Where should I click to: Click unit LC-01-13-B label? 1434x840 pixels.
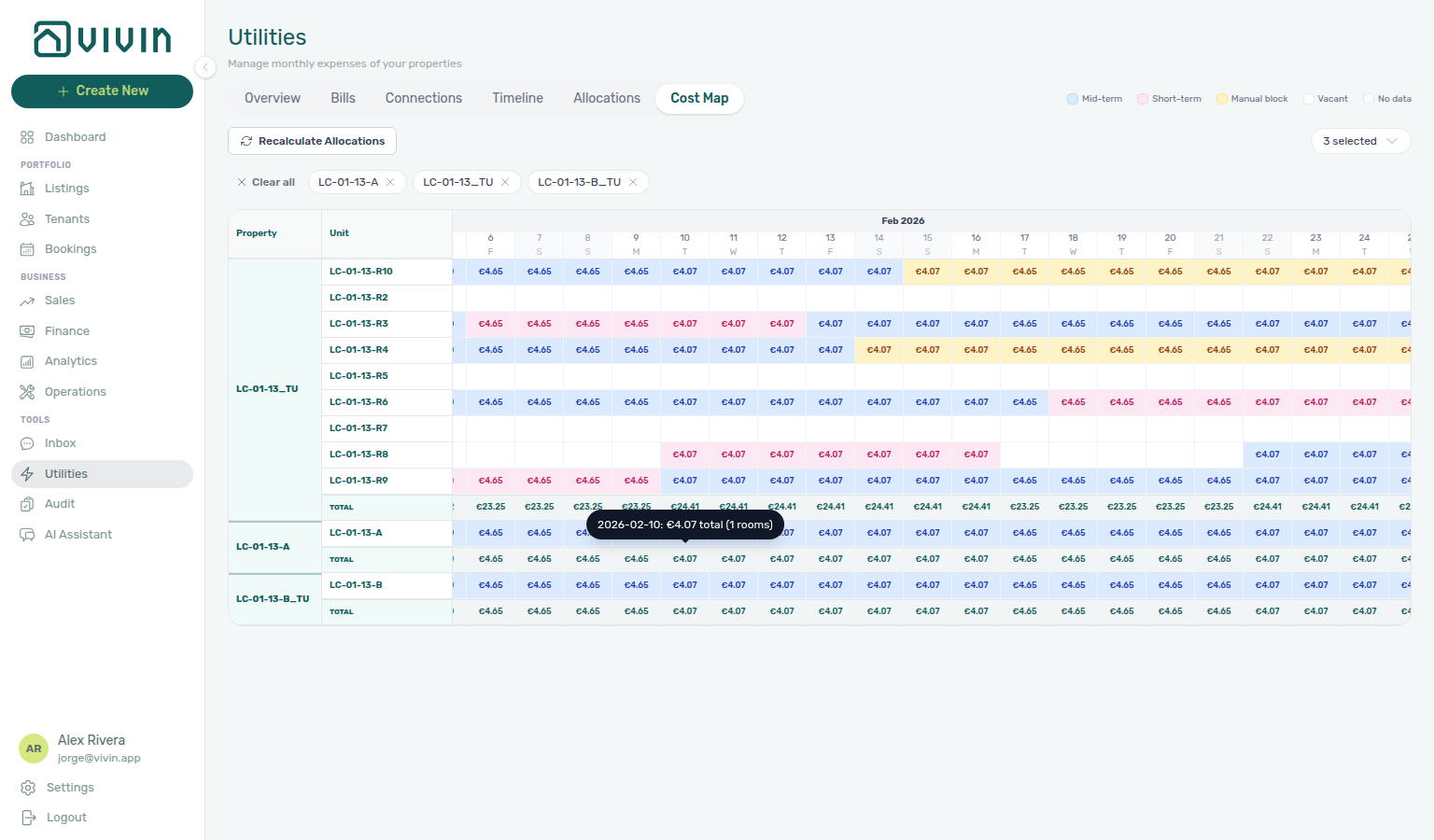pos(356,585)
